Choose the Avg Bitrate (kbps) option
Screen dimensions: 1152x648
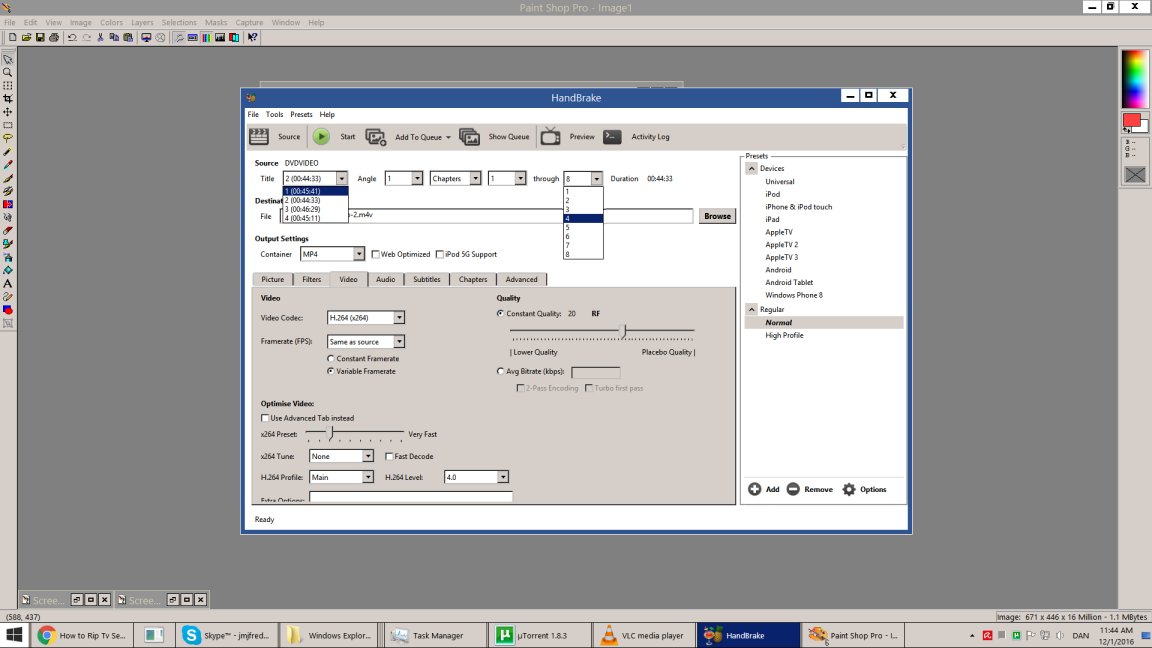tap(500, 372)
